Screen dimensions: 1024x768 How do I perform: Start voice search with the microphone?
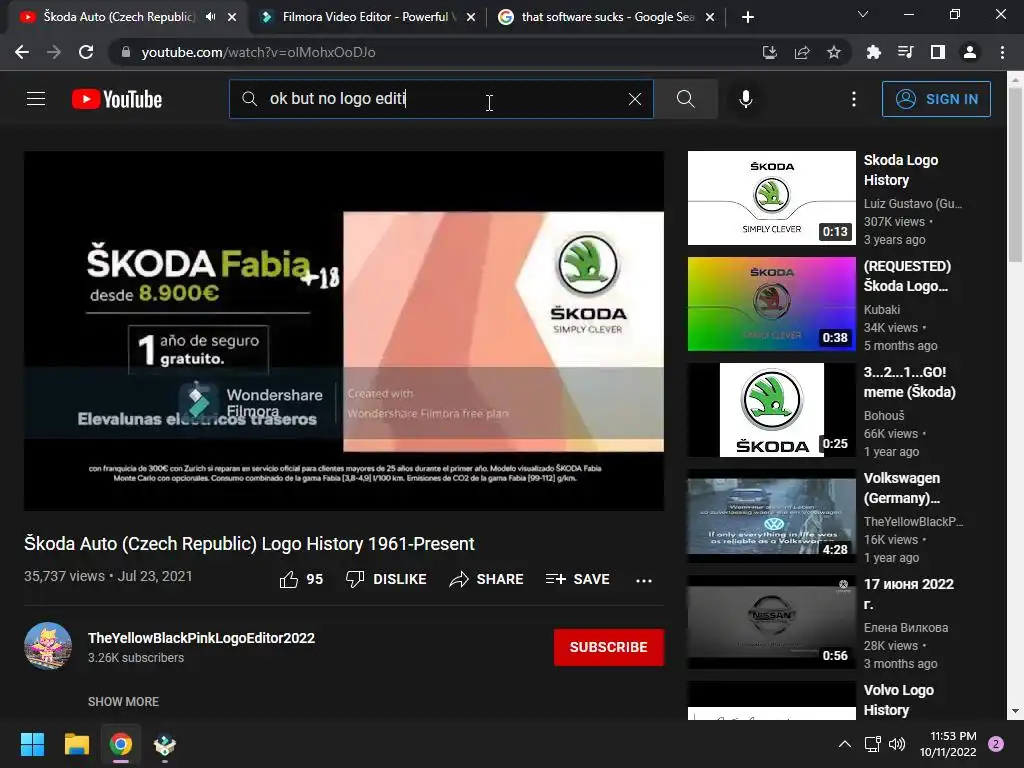[x=745, y=99]
